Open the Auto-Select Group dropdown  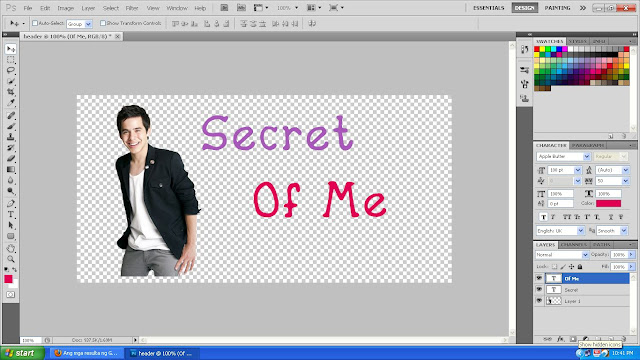coord(88,24)
